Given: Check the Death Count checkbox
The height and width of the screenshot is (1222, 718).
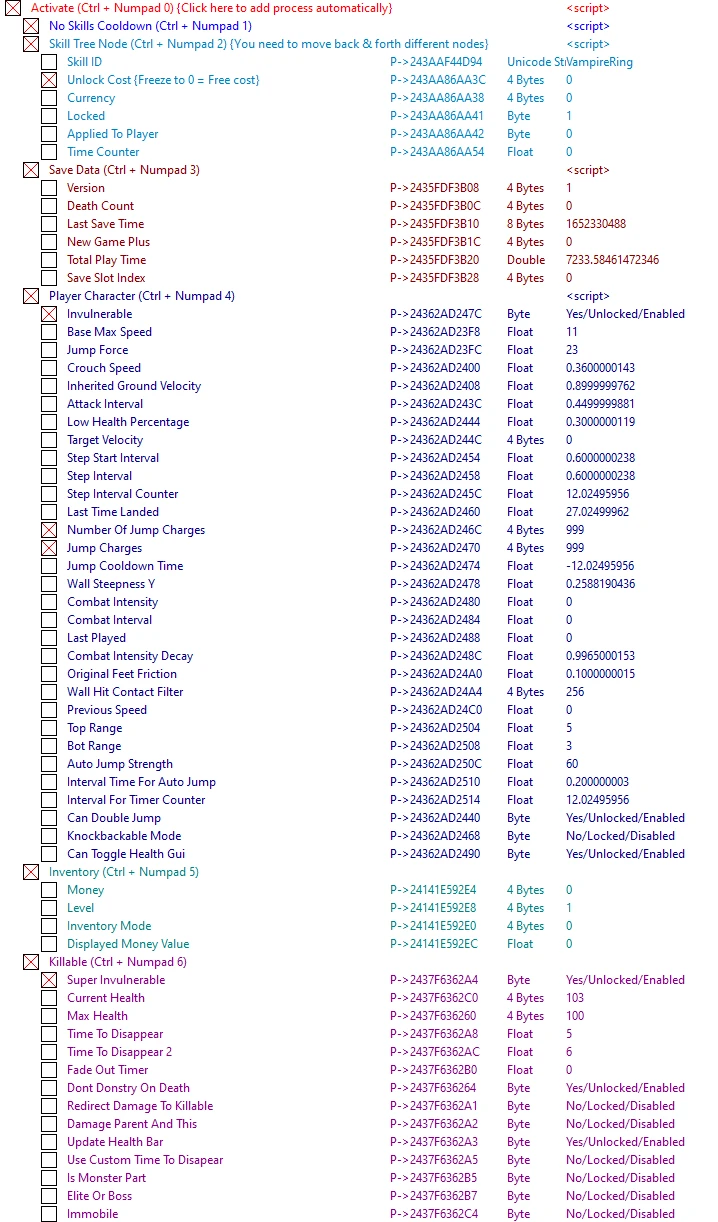Looking at the screenshot, I should [49, 206].
